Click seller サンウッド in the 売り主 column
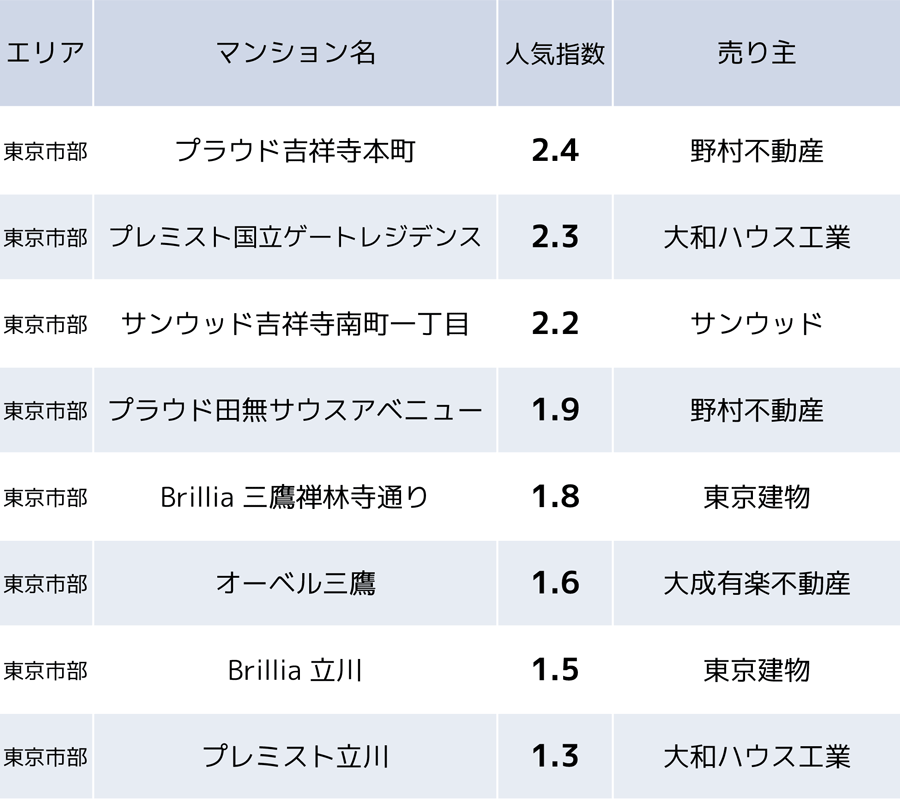The image size is (900, 800). point(756,324)
